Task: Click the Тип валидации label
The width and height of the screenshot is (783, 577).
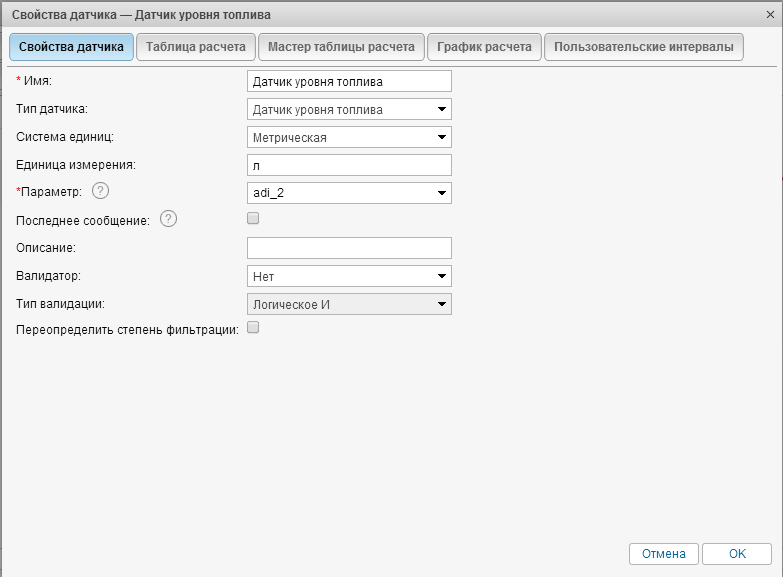Action: coord(60,304)
